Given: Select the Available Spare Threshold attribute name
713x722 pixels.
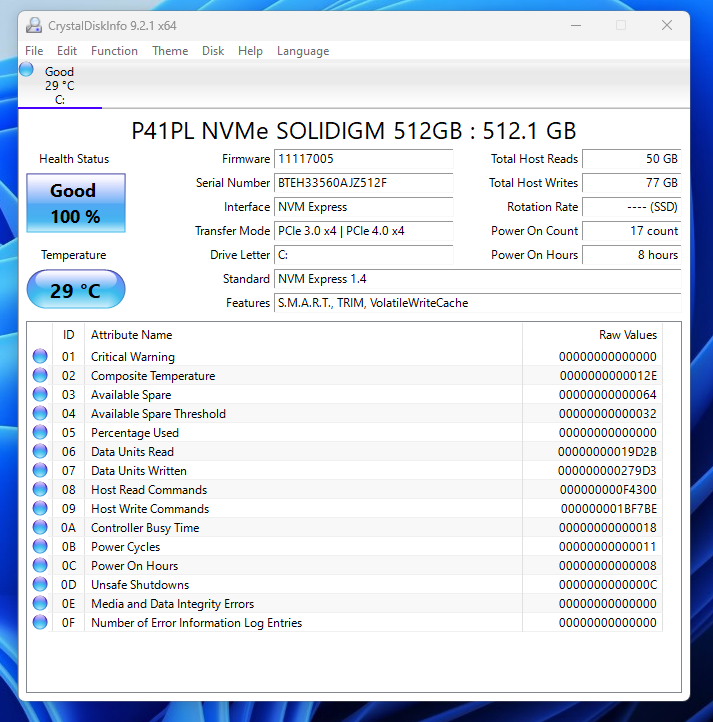Looking at the screenshot, I should tap(158, 414).
